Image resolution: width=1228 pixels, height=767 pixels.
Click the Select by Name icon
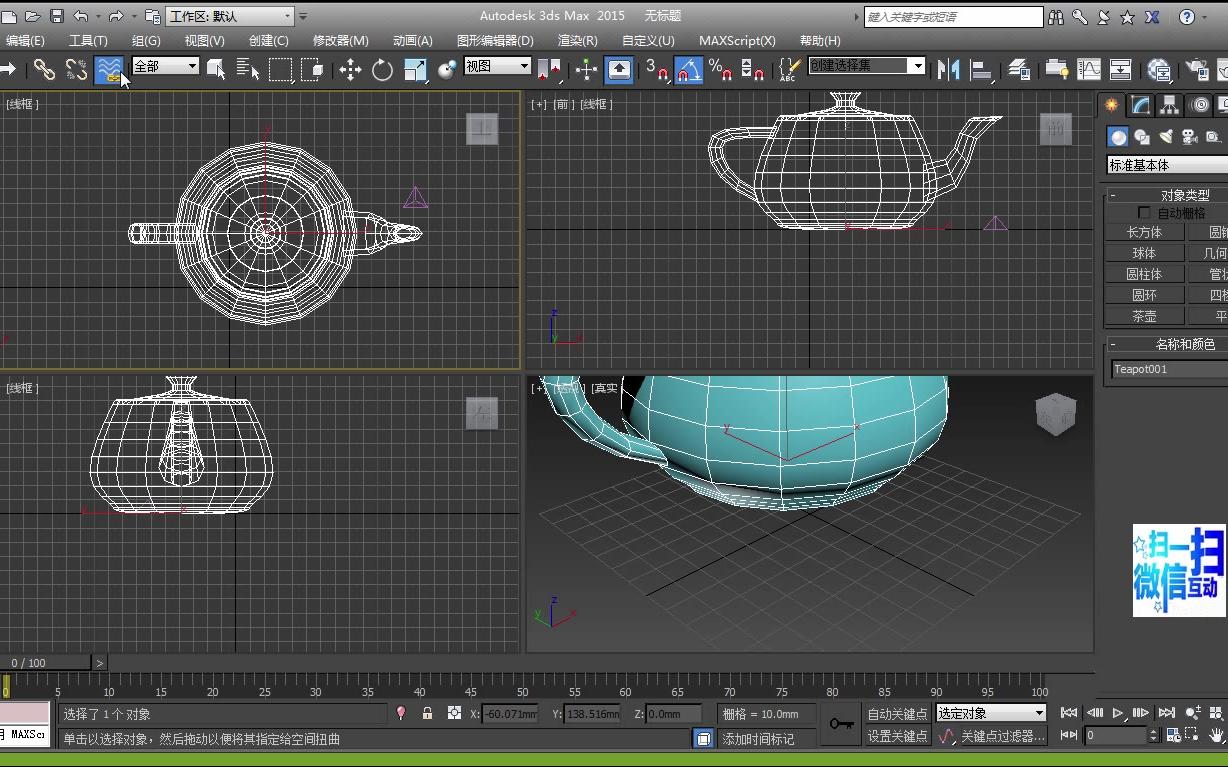247,69
